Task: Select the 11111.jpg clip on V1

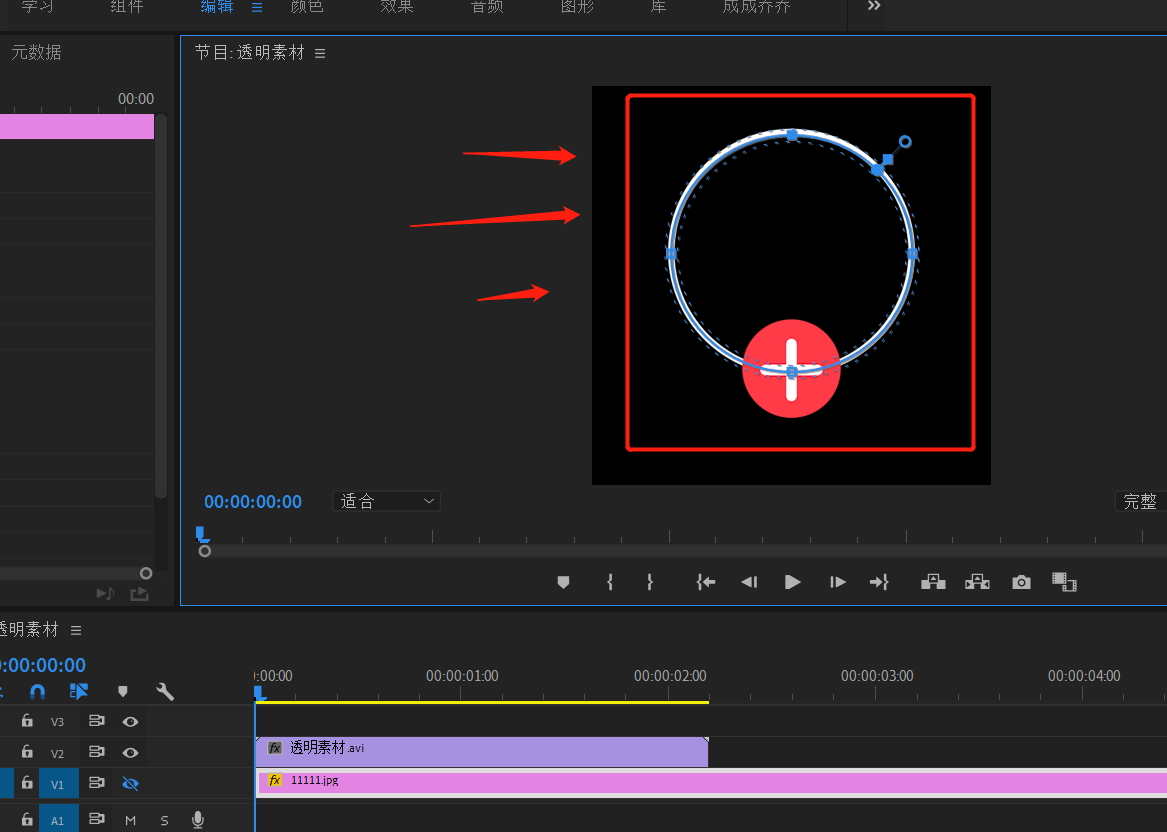Action: click(711, 783)
